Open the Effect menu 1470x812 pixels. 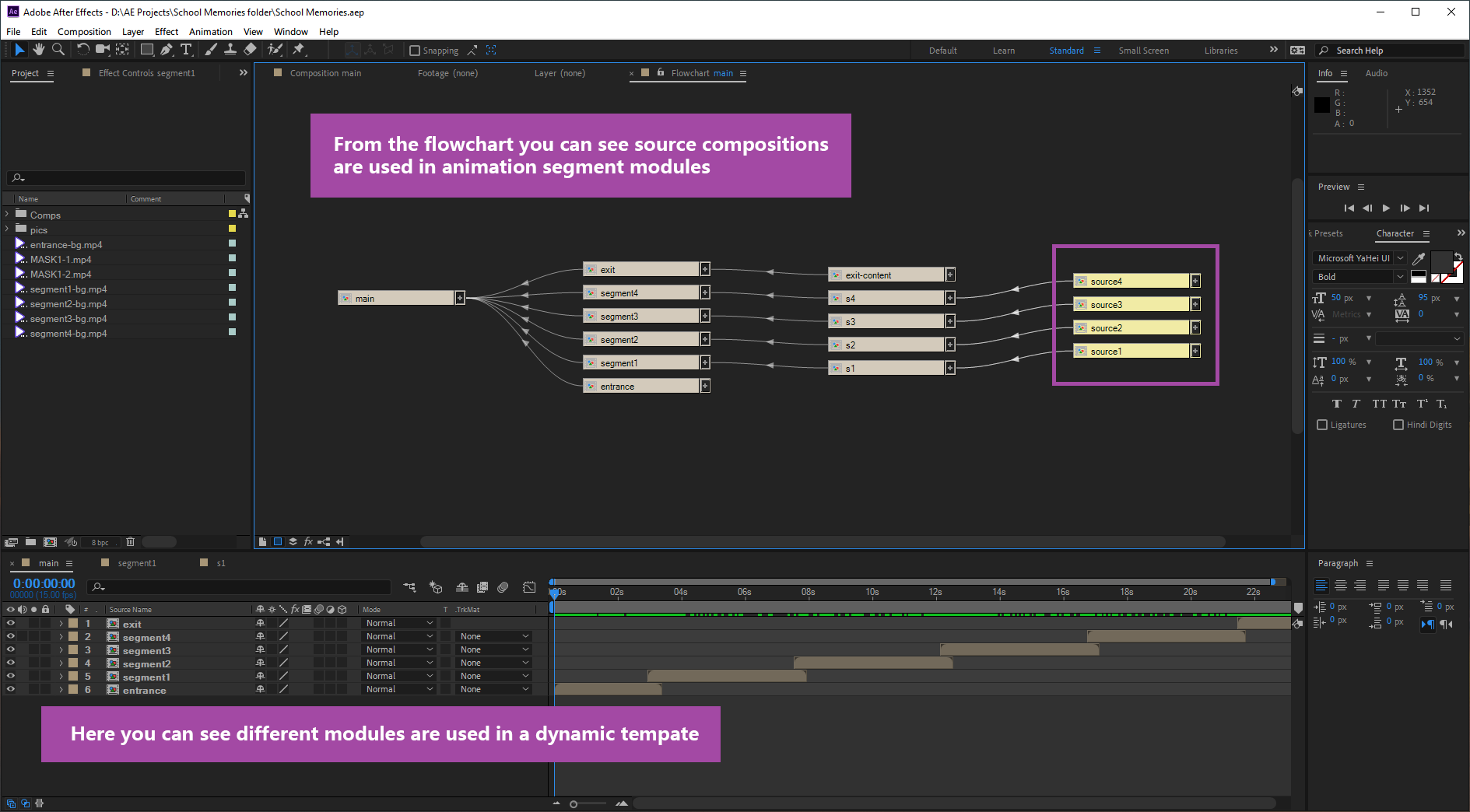tap(167, 32)
